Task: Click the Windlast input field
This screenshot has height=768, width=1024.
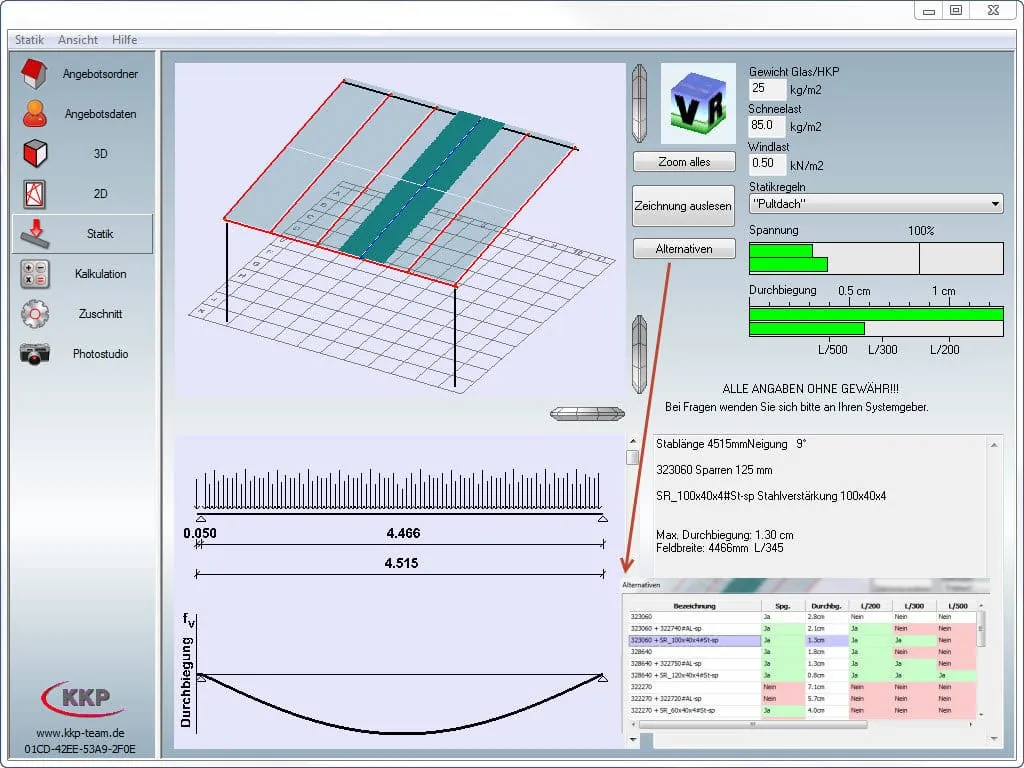Action: pos(767,164)
